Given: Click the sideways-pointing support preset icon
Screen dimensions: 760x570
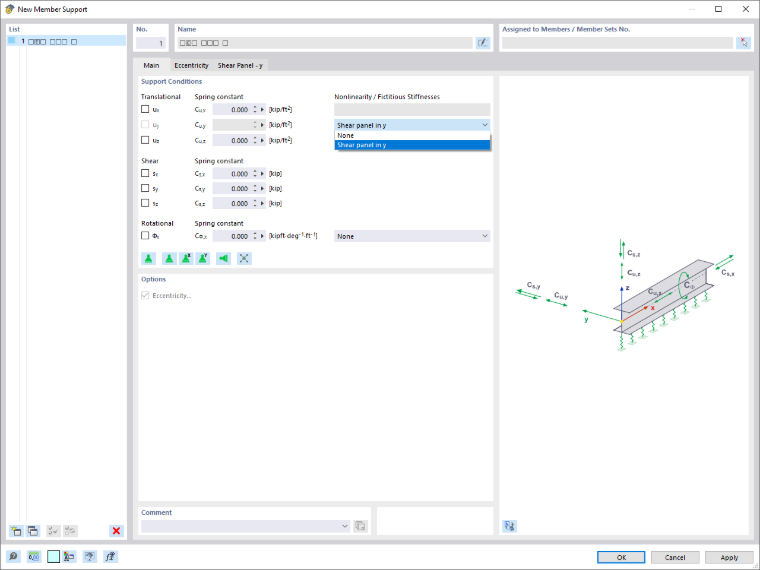Looking at the screenshot, I should point(223,258).
